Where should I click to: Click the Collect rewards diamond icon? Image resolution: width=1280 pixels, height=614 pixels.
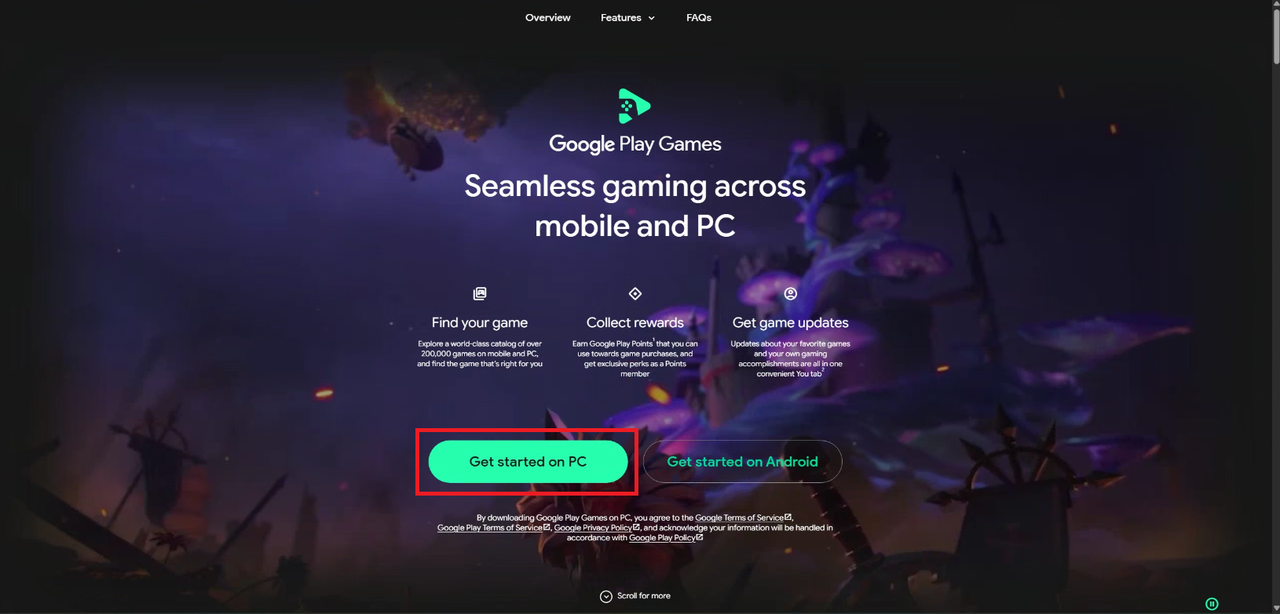(635, 294)
